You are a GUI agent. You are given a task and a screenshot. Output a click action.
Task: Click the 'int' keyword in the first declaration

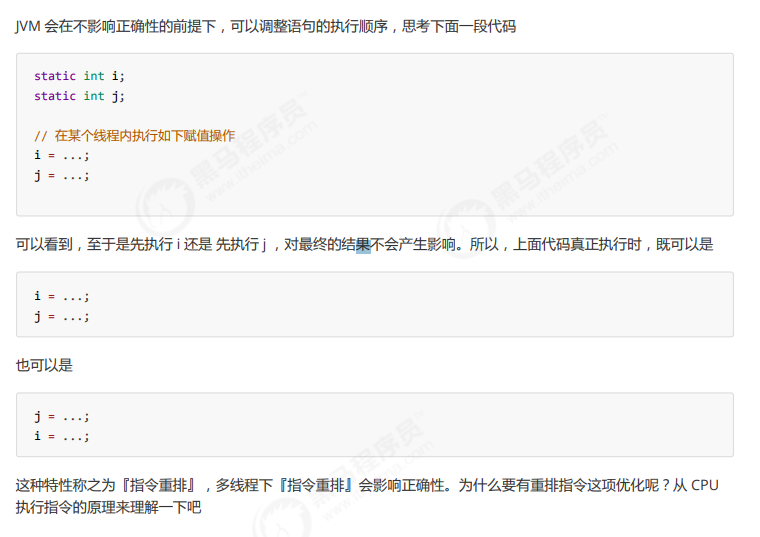[x=94, y=76]
